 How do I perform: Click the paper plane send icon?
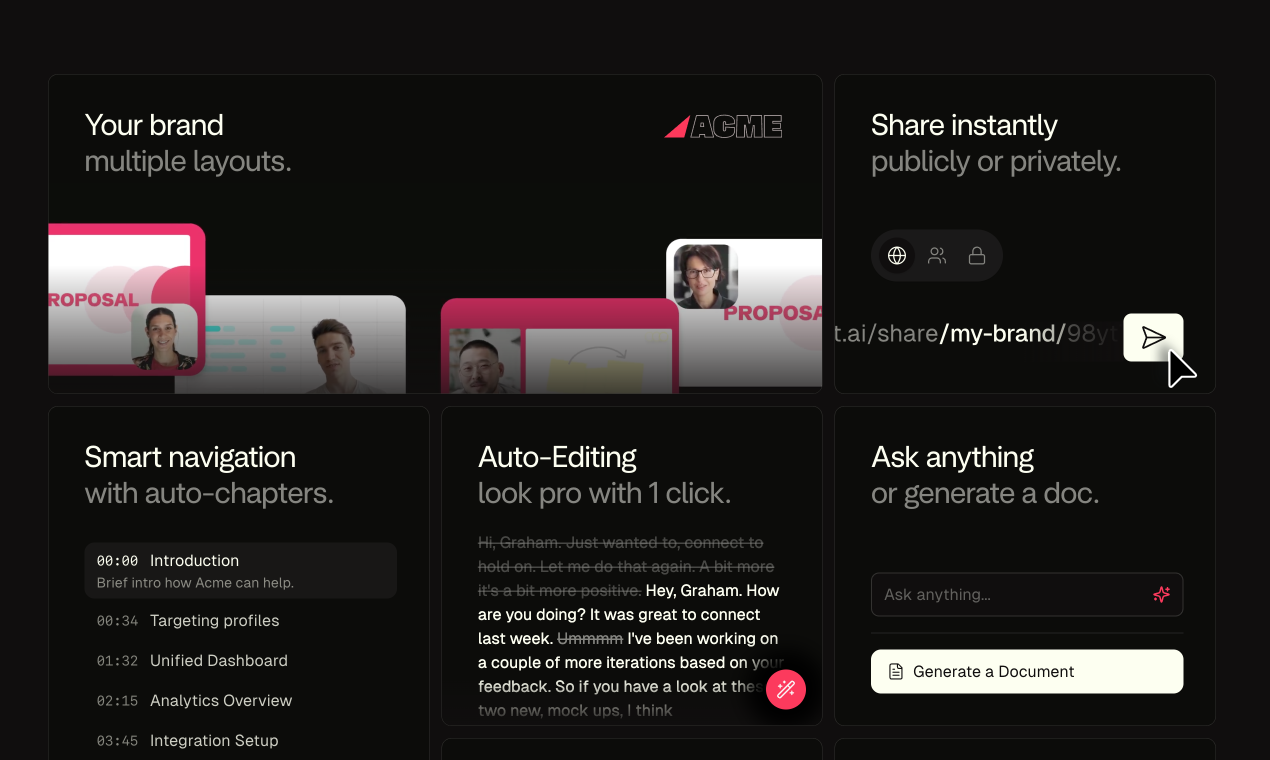tap(1152, 337)
